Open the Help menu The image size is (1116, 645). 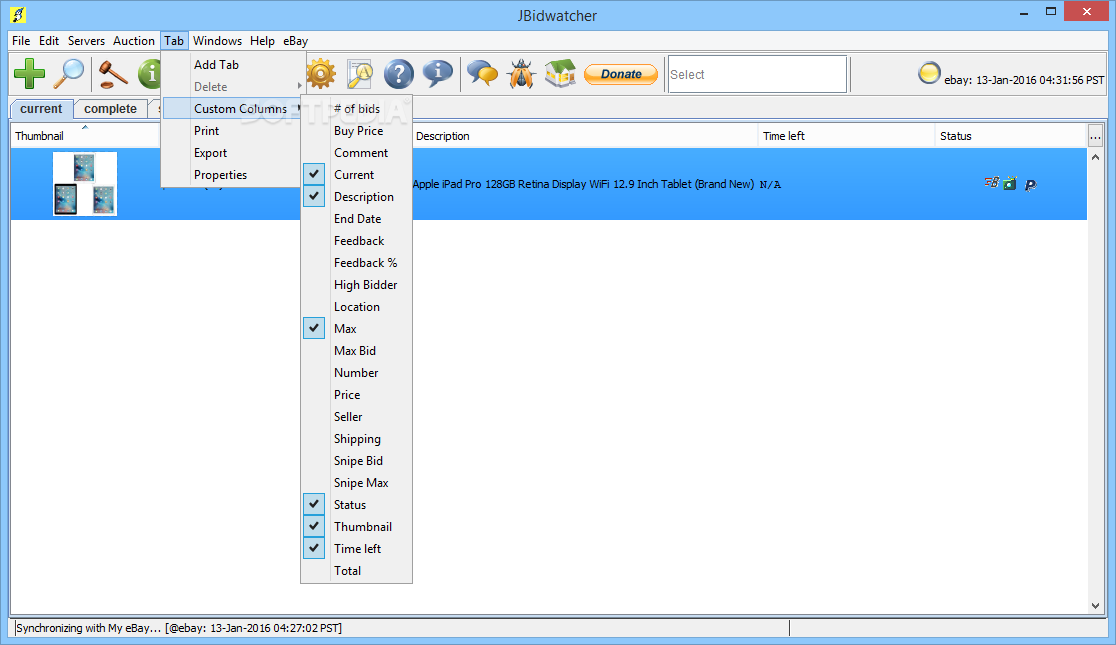(262, 41)
